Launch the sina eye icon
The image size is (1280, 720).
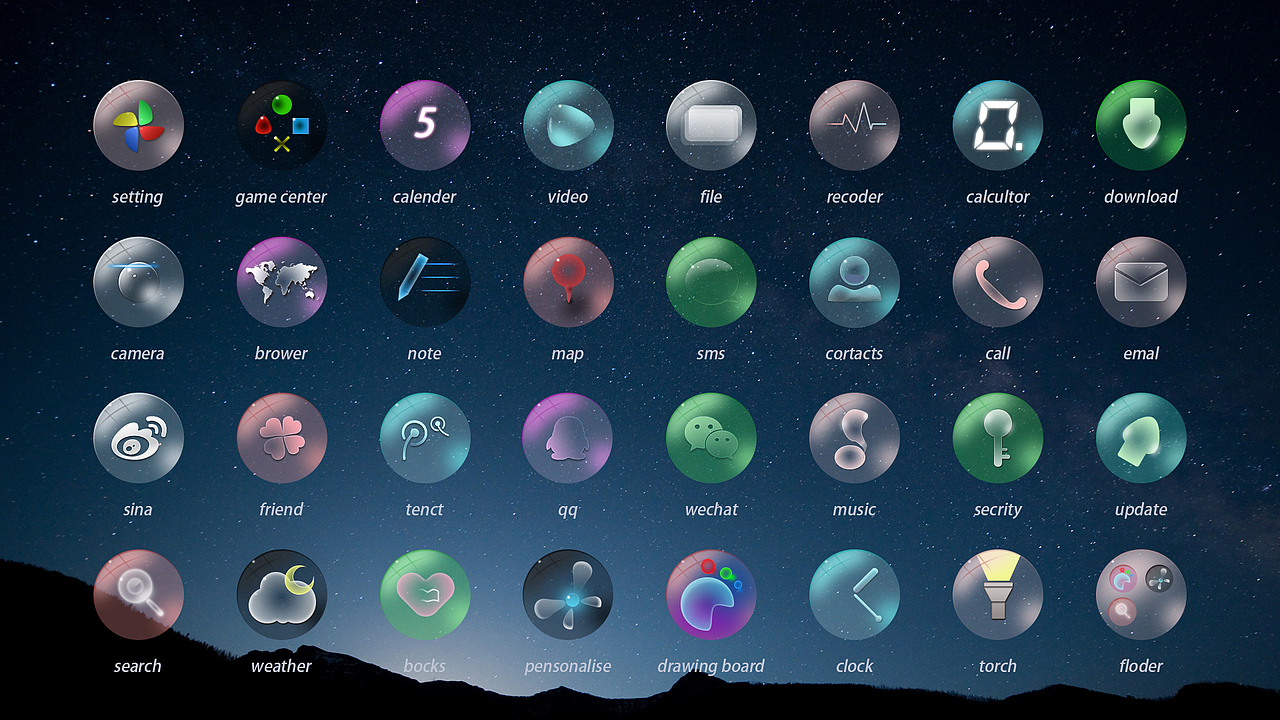click(138, 438)
